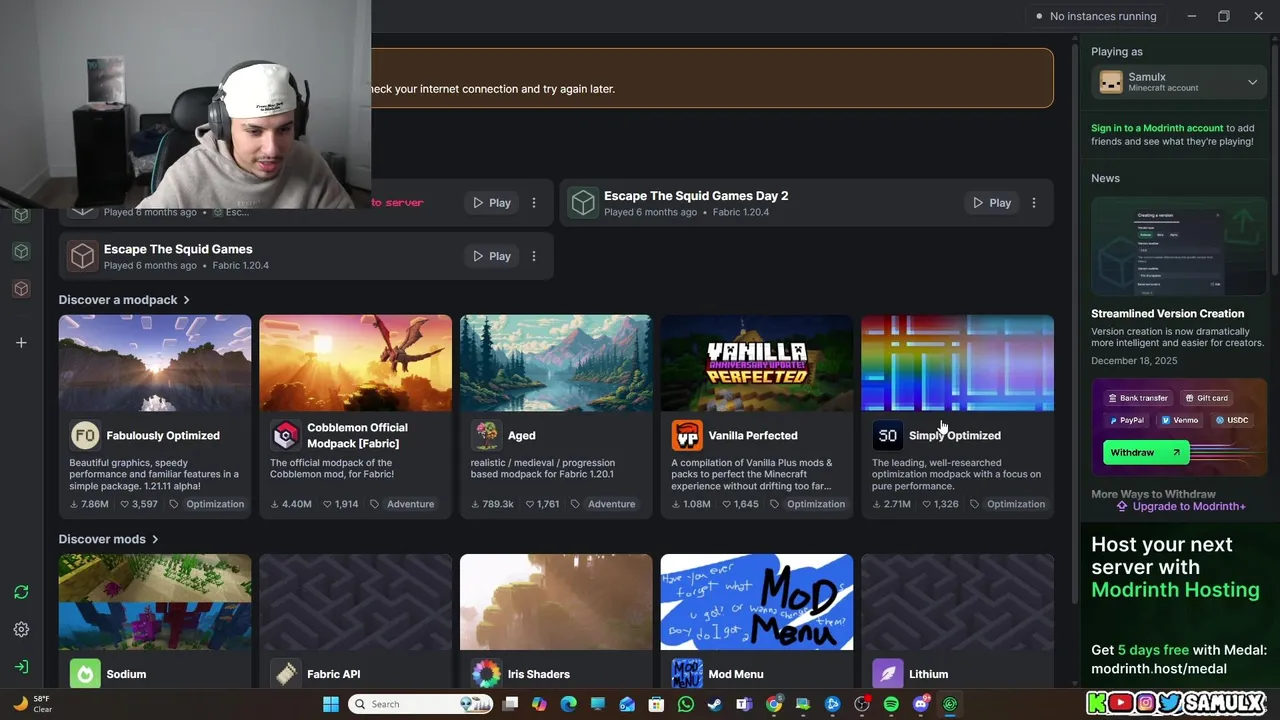Click the Windows taskbar Search box
This screenshot has width=1280, height=720.
coord(421,704)
